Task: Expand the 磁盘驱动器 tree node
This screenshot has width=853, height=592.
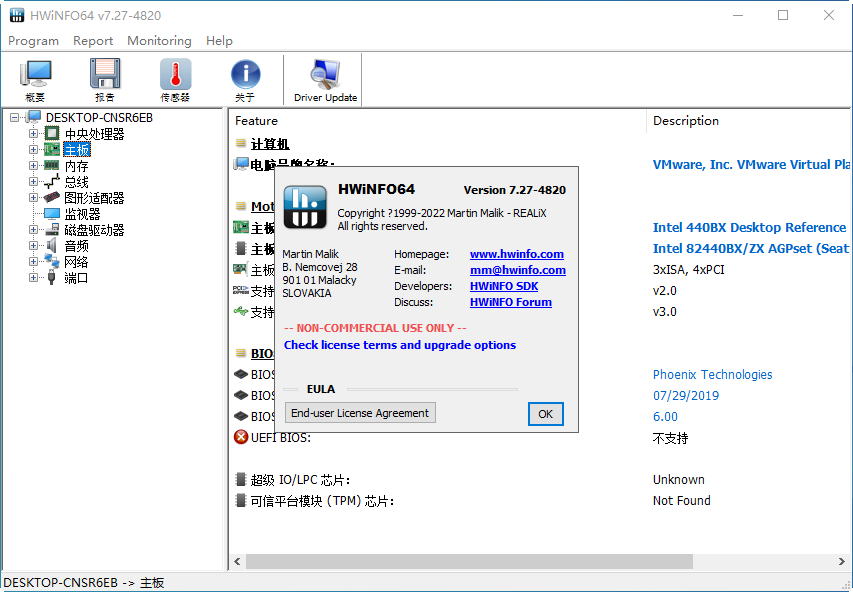Action: [33, 230]
